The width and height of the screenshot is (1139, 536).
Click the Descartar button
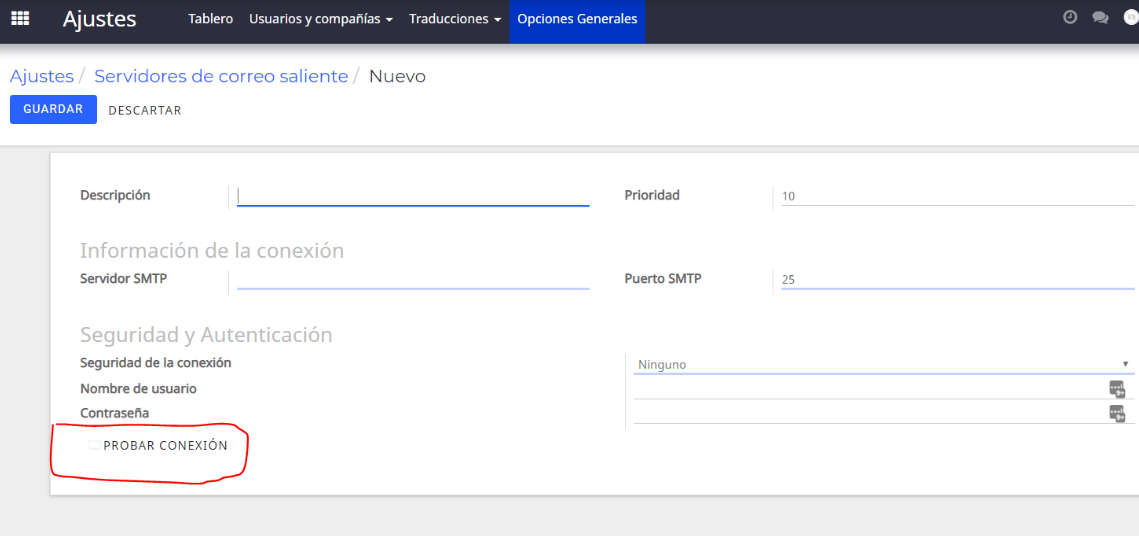point(145,110)
